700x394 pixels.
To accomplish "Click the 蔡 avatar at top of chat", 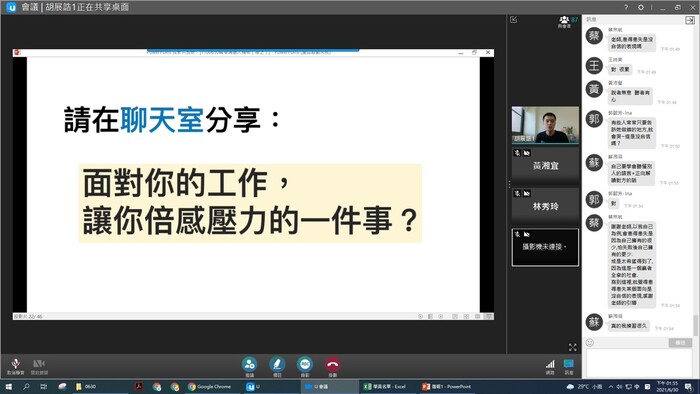I will click(594, 36).
